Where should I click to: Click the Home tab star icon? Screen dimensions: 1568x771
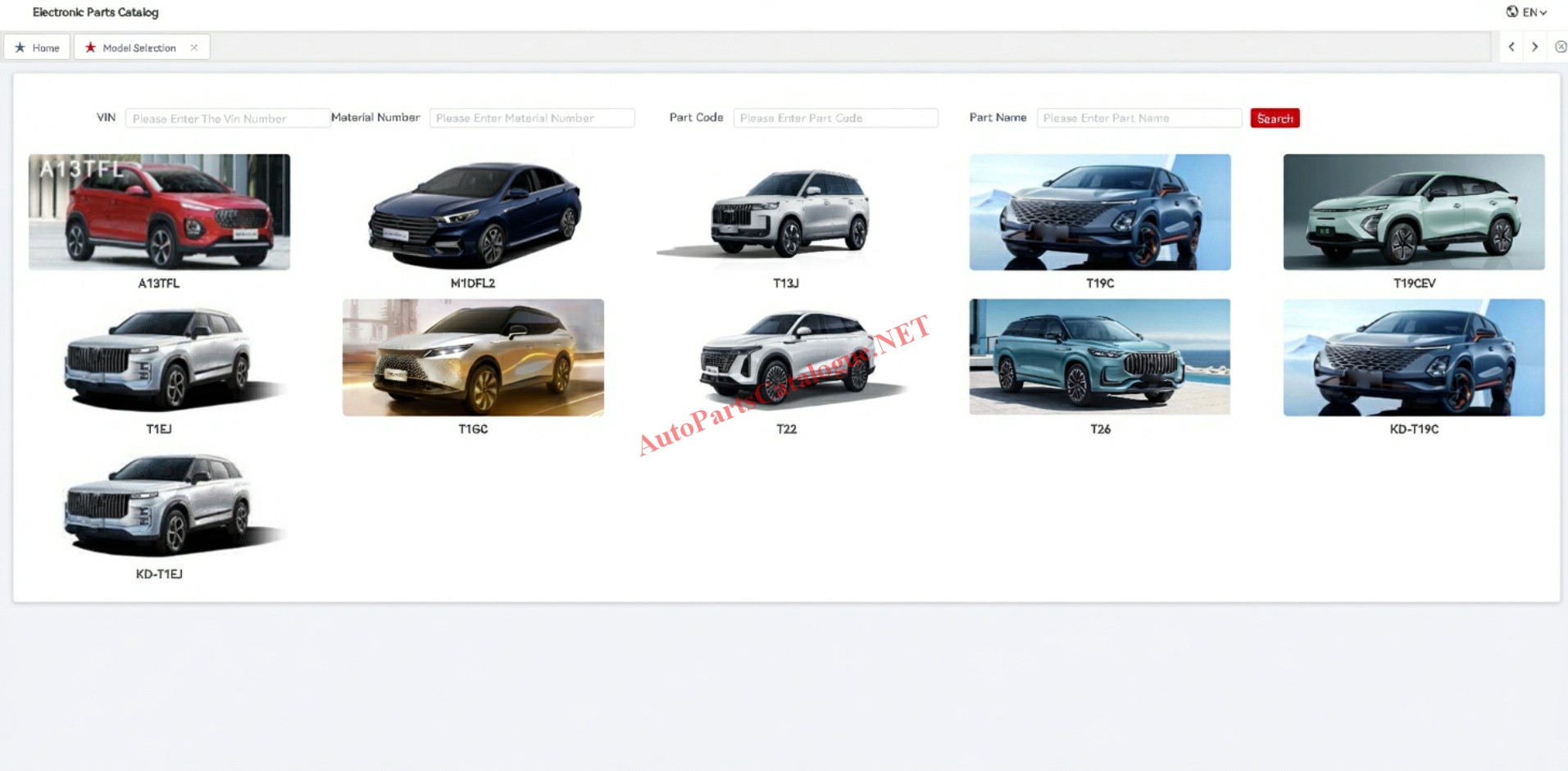(20, 48)
